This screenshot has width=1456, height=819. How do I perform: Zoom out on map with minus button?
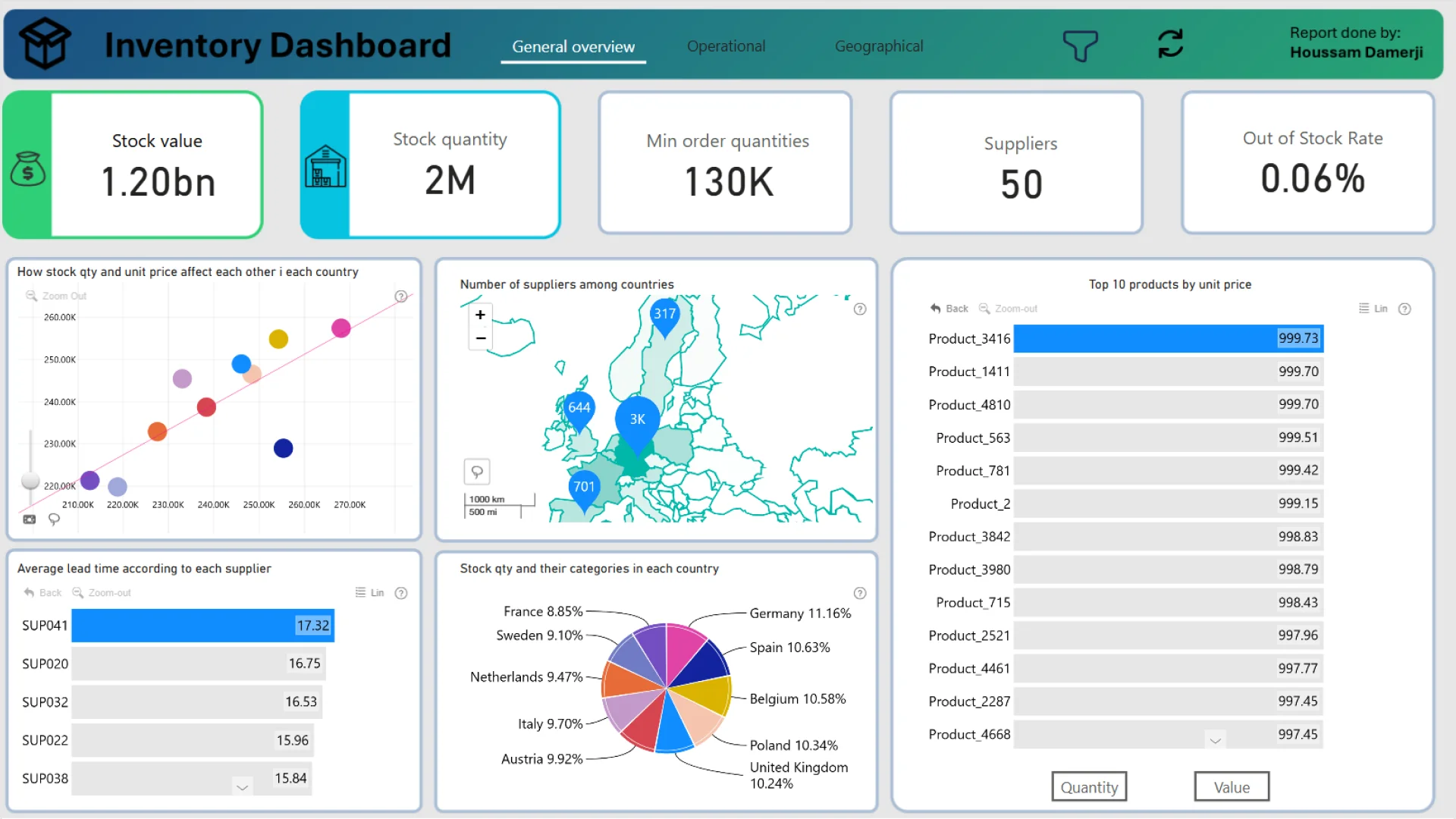(x=480, y=338)
